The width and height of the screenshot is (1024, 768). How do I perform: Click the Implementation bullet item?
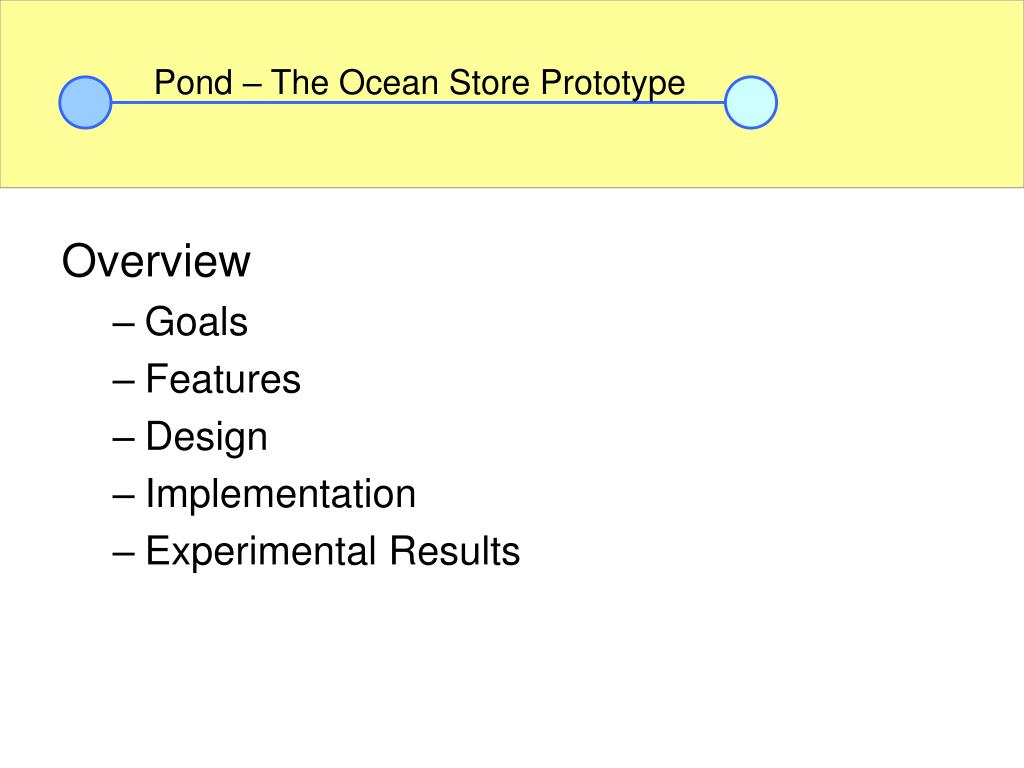pyautogui.click(x=280, y=494)
